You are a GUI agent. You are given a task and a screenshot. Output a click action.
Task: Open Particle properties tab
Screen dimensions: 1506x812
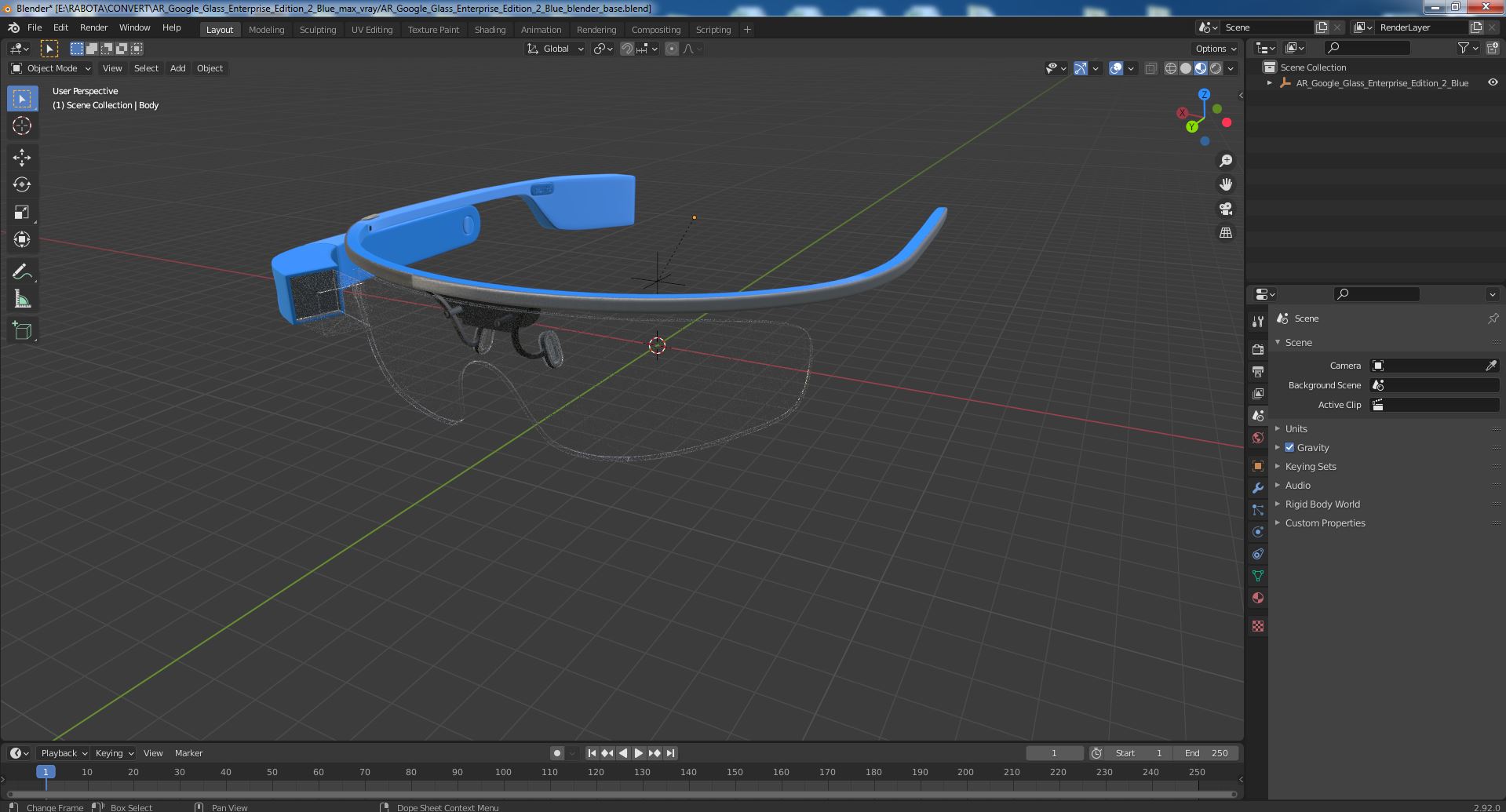click(x=1258, y=510)
